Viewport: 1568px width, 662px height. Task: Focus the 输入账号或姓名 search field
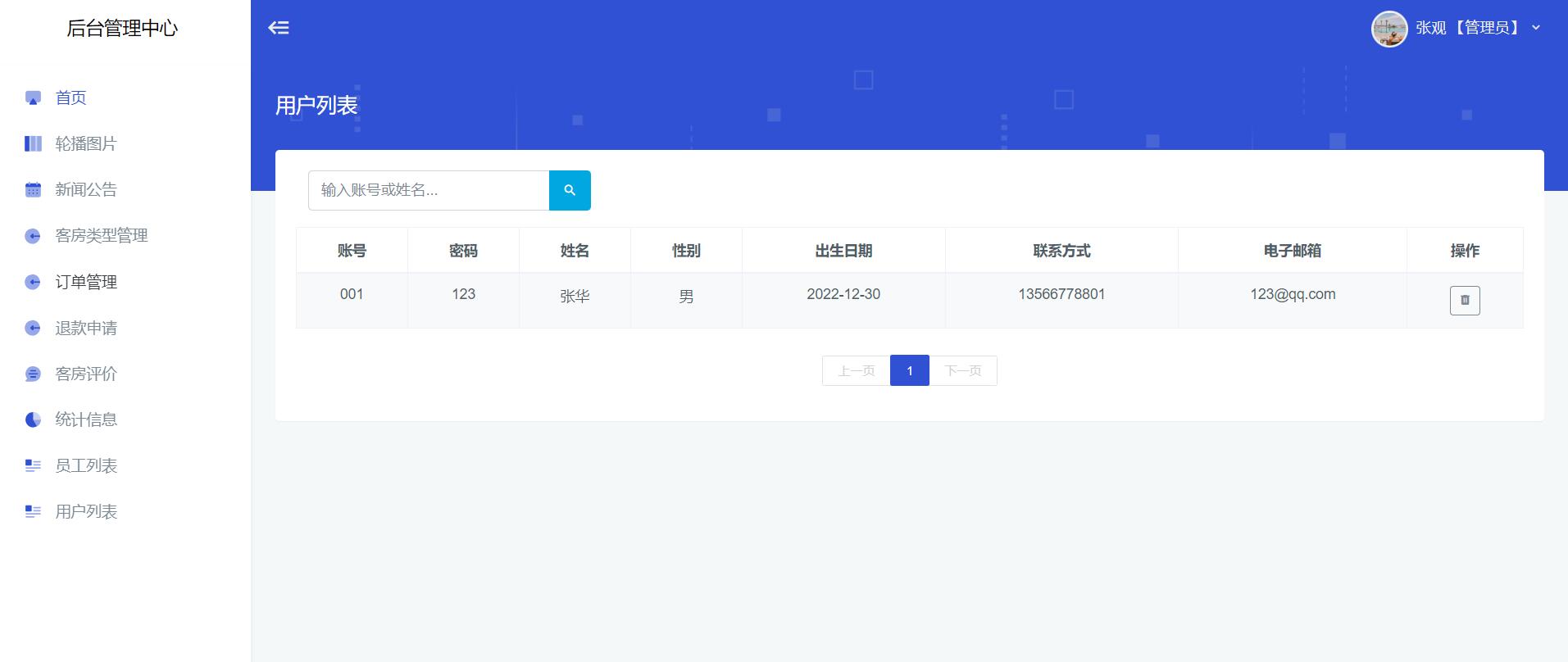click(429, 190)
